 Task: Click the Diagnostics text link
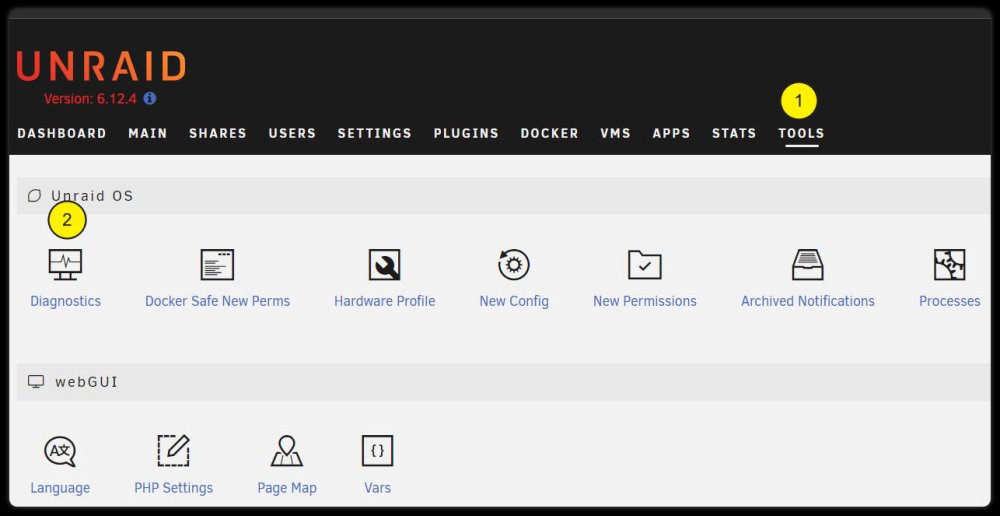tap(66, 301)
